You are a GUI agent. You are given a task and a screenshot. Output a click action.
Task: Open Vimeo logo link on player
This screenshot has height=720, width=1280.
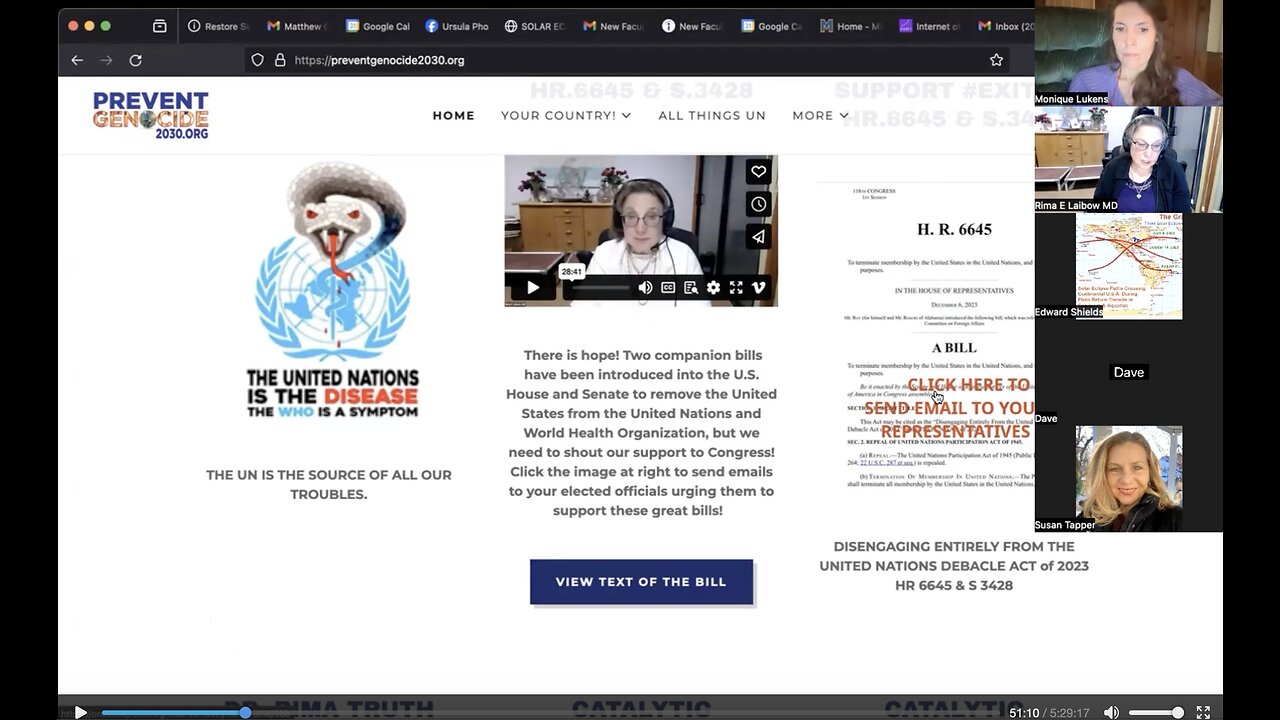(x=759, y=288)
